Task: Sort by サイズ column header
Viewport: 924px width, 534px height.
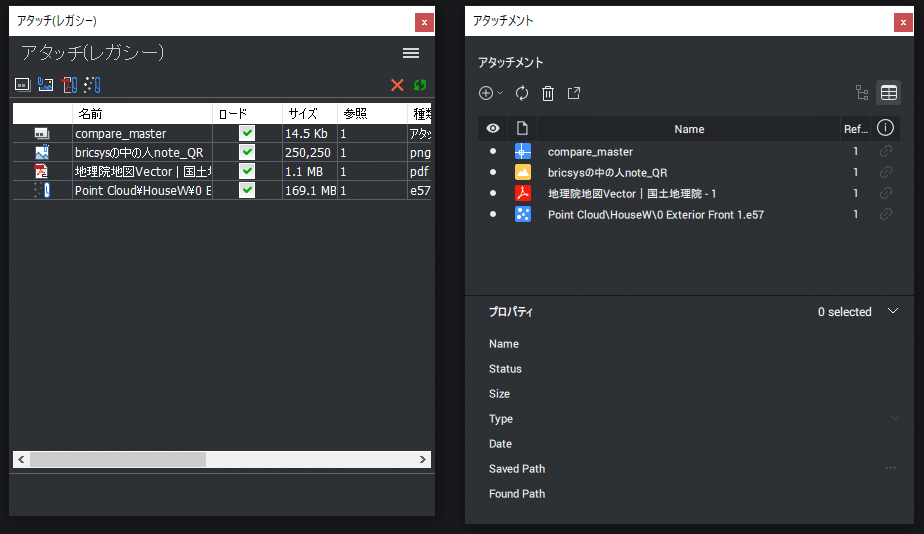Action: click(309, 114)
